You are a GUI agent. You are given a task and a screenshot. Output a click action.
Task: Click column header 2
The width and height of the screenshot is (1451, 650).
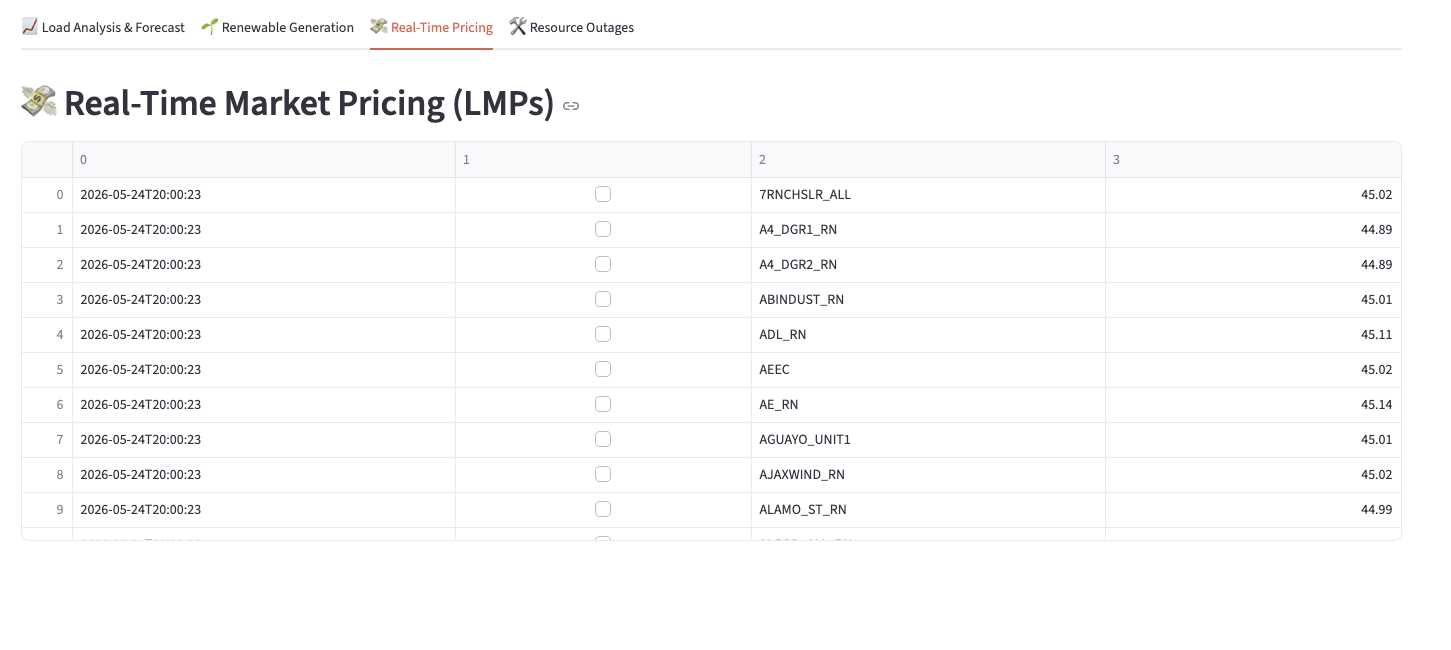tap(928, 160)
